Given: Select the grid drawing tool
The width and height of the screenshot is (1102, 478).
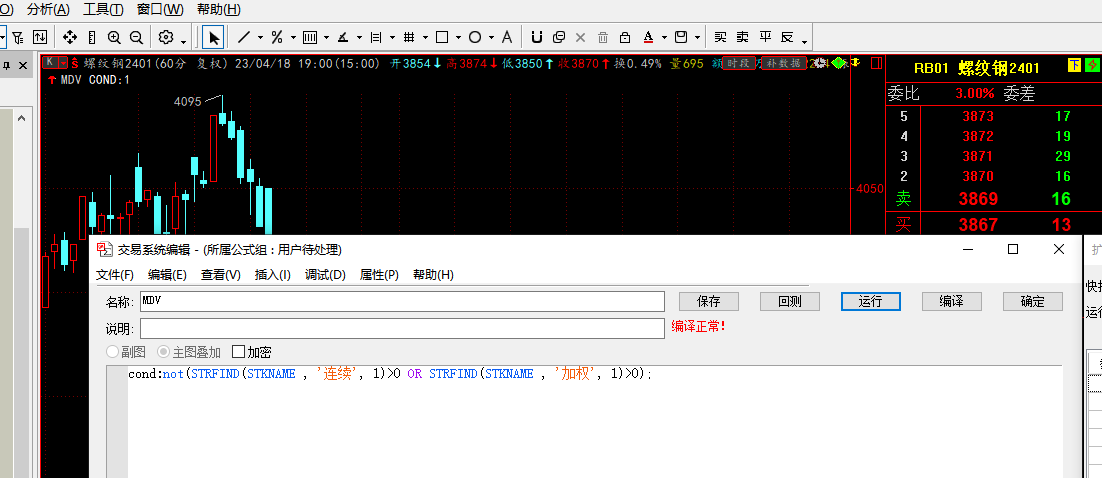Looking at the screenshot, I should pos(409,37).
